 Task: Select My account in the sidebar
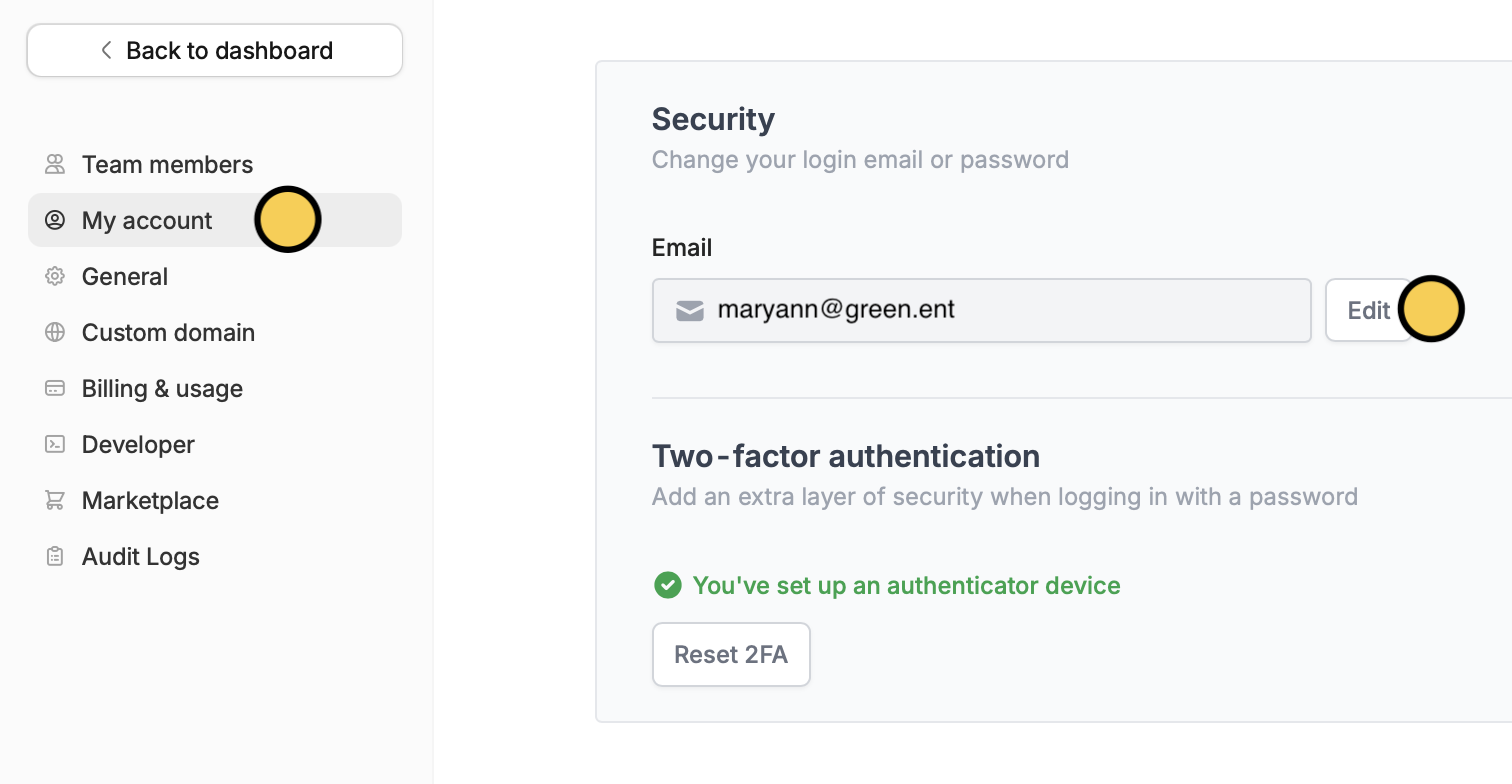click(147, 220)
